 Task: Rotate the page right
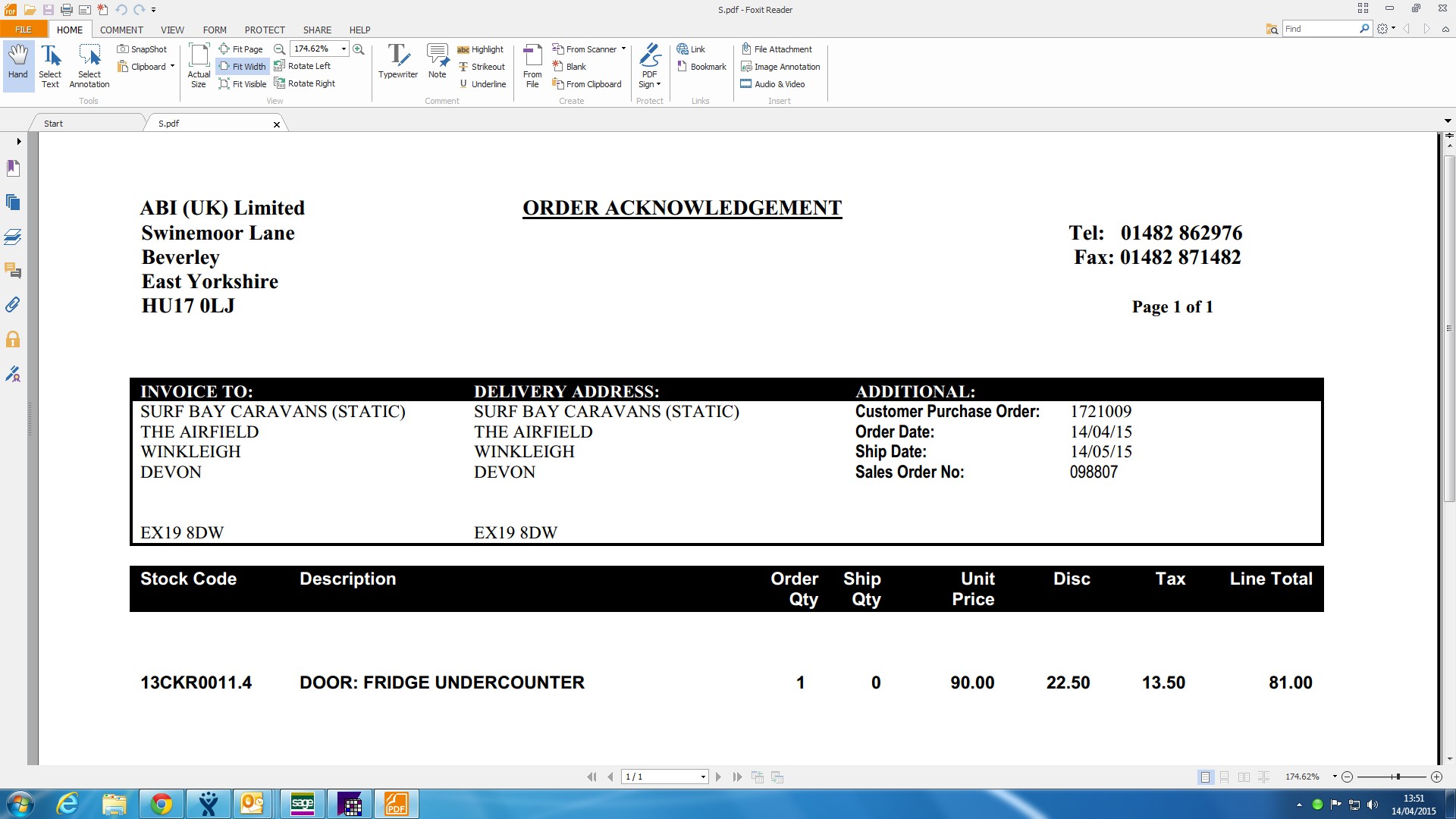point(305,83)
